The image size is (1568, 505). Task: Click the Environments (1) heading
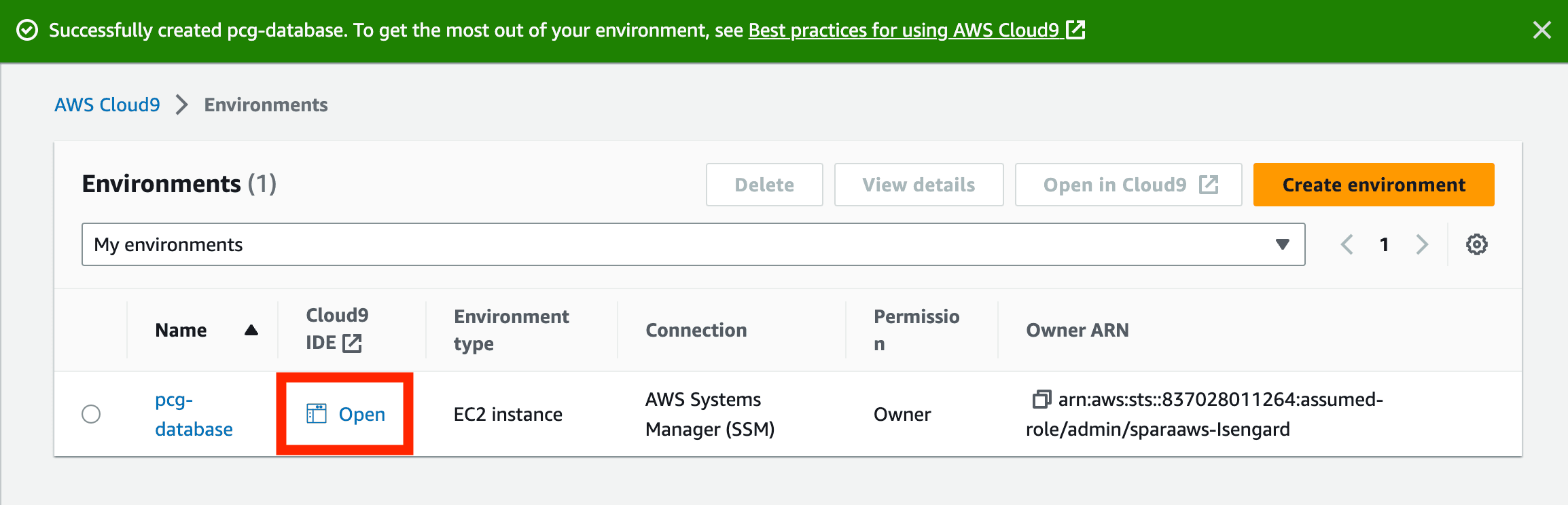coord(179,184)
